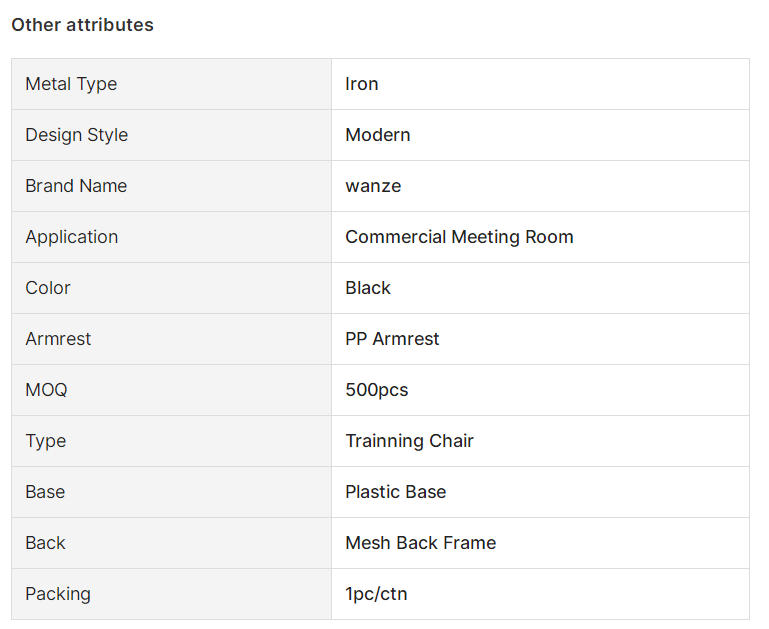
Task: Select the 'Application' row label
Action: pyautogui.click(x=72, y=237)
